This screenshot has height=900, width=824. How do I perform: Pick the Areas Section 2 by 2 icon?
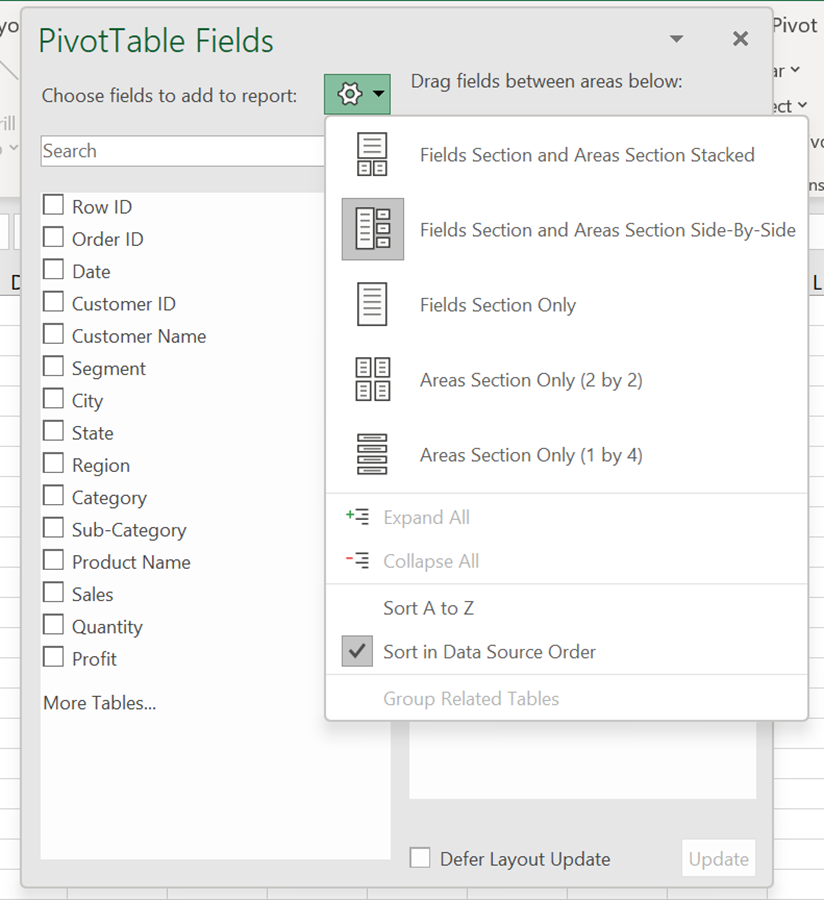372,379
